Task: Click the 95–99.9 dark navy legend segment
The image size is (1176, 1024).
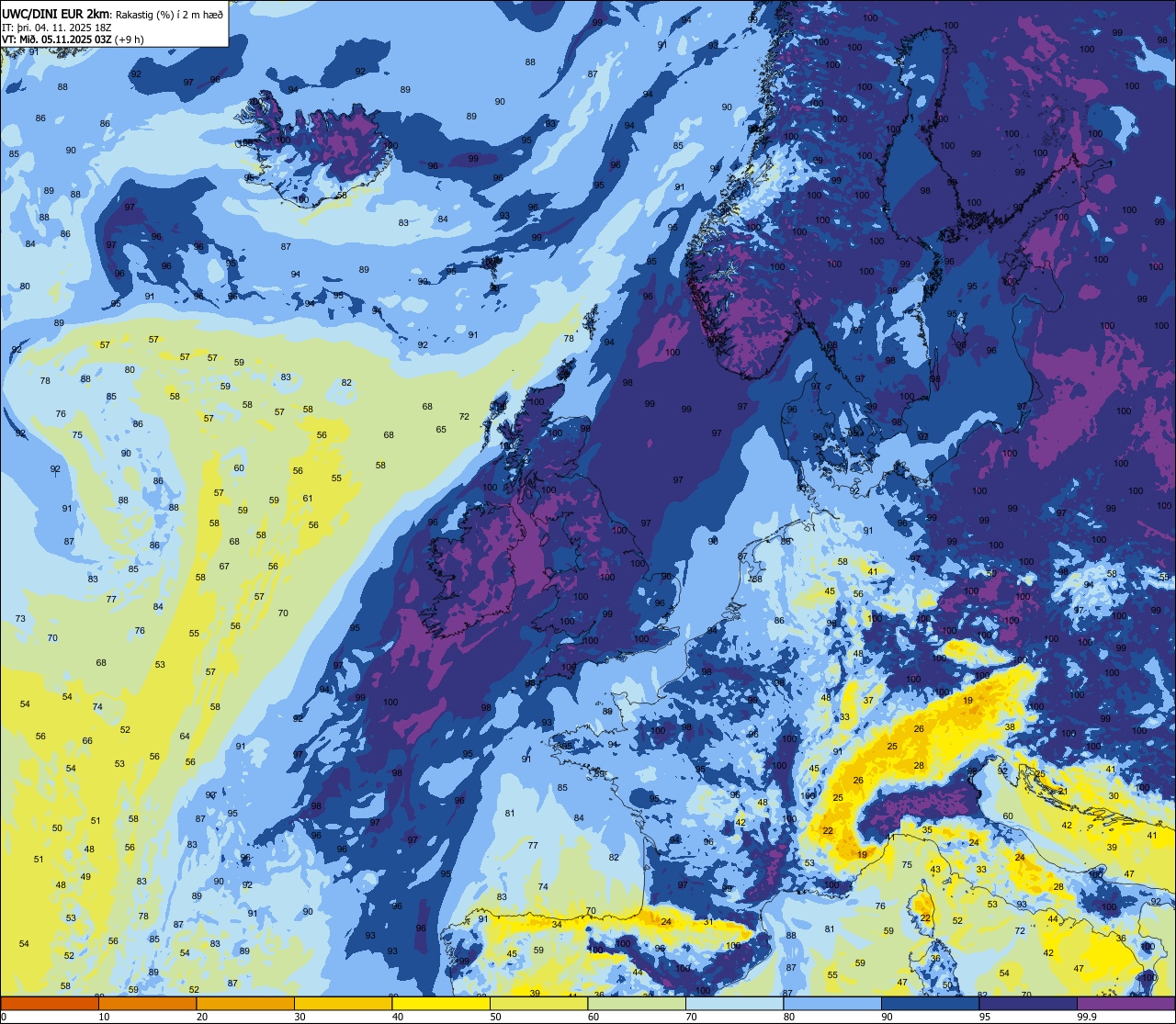Action: click(x=1028, y=1003)
